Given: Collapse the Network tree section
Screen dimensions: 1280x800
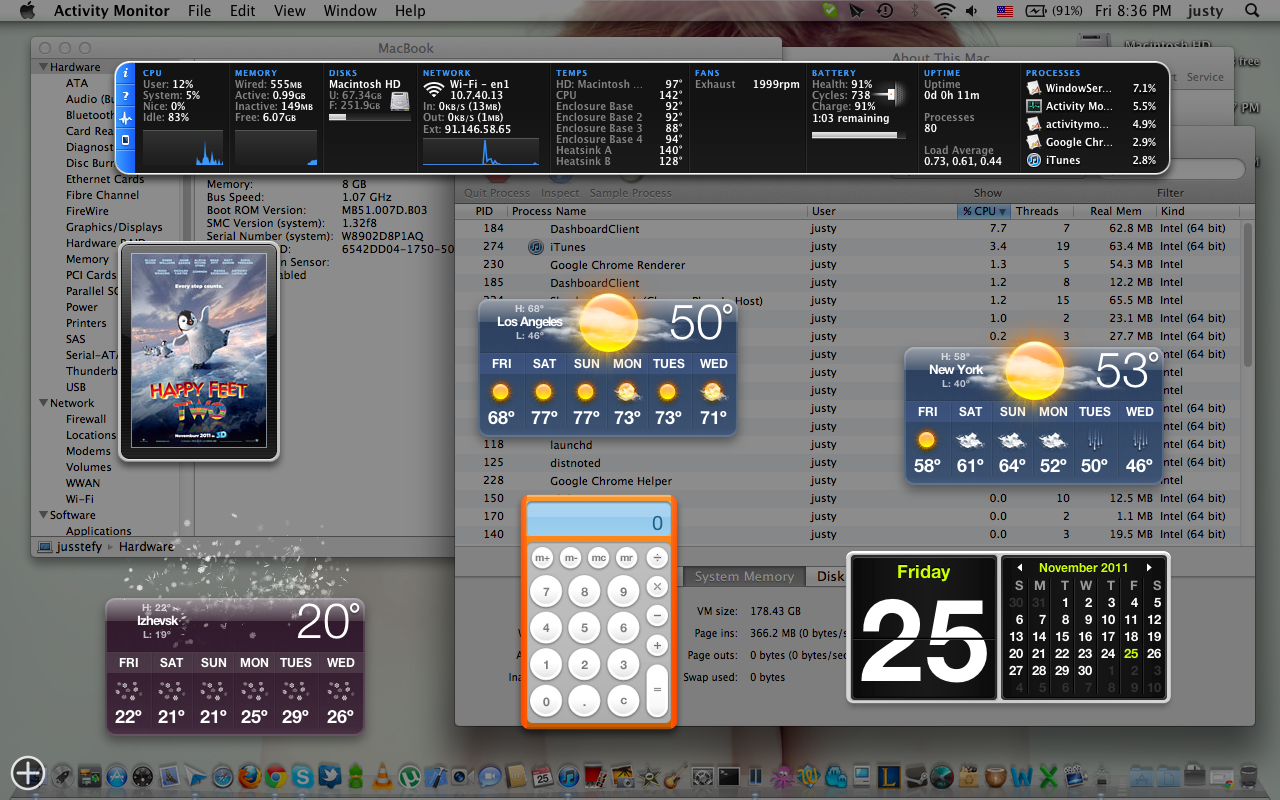Looking at the screenshot, I should click(44, 403).
